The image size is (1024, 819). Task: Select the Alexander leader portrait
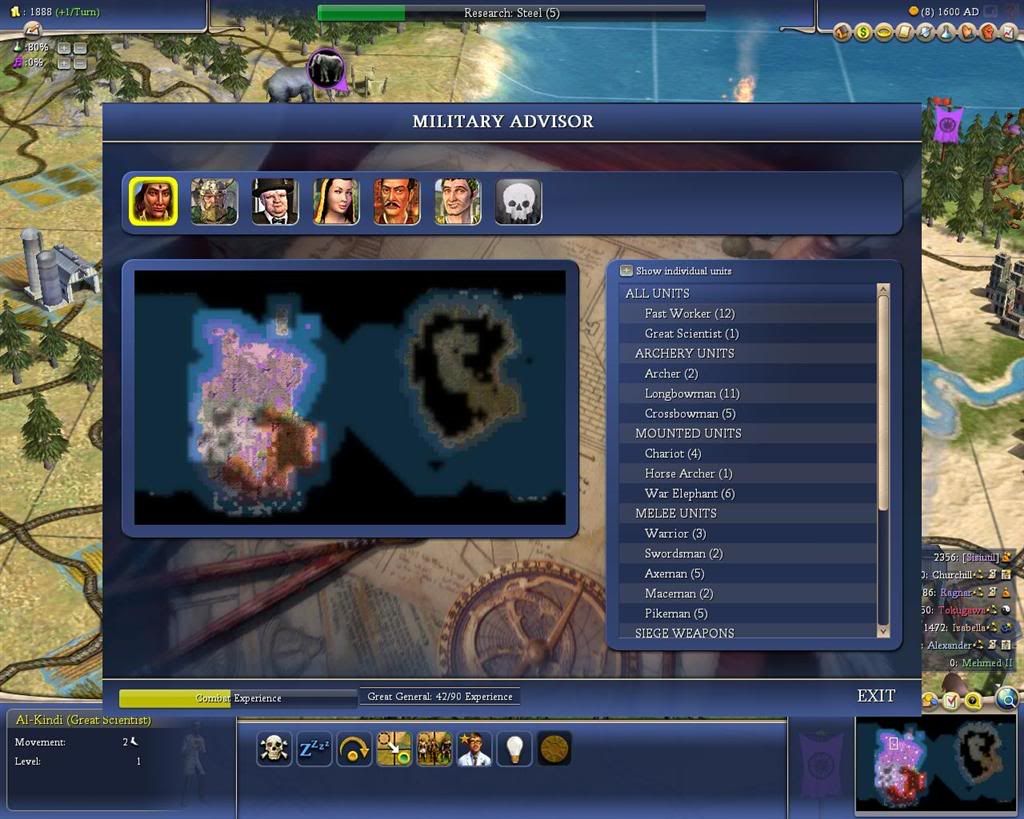click(x=458, y=201)
